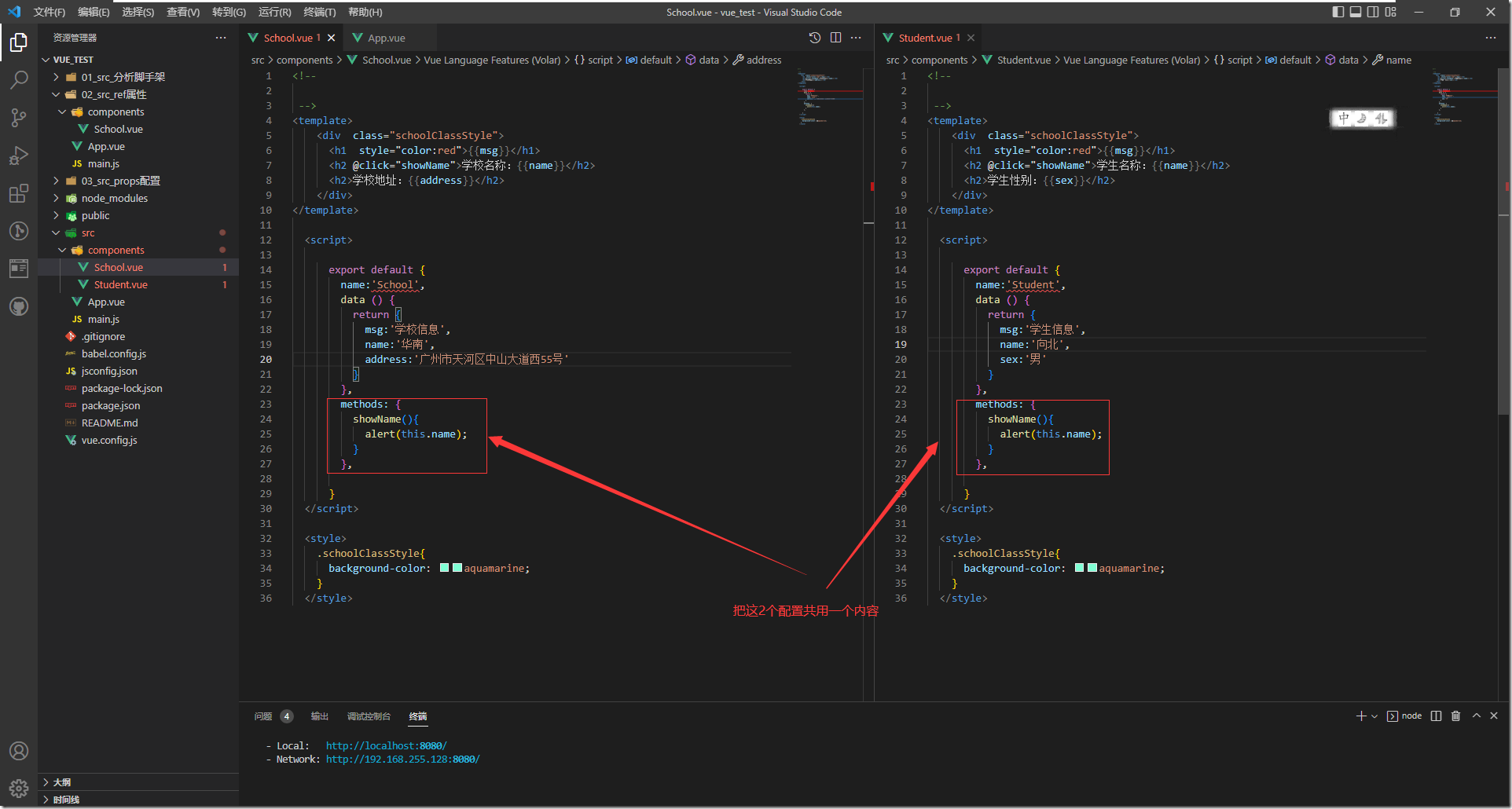Screen dimensions: 1512x809
Task: Toggle bottom panel layout button
Action: (x=1356, y=12)
